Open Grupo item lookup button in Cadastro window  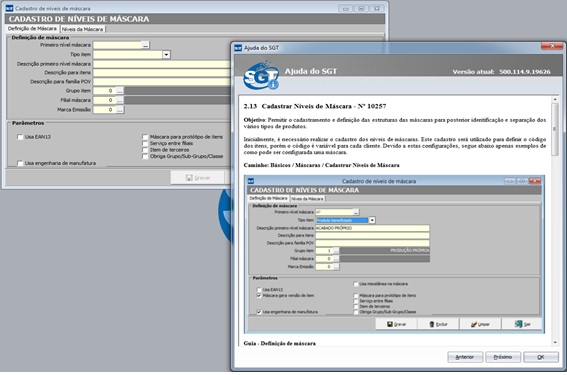(x=120, y=90)
